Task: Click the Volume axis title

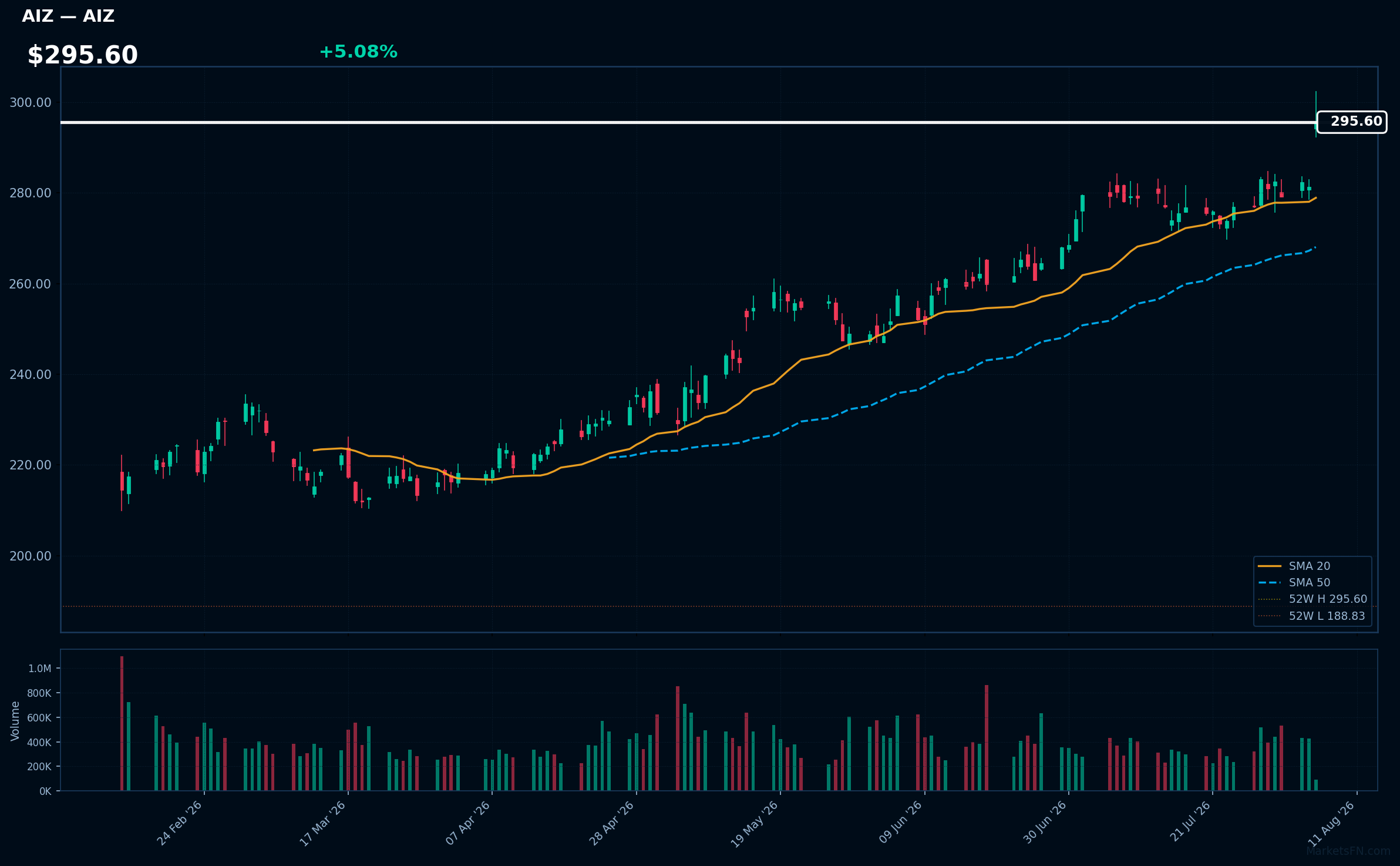Action: (15, 721)
